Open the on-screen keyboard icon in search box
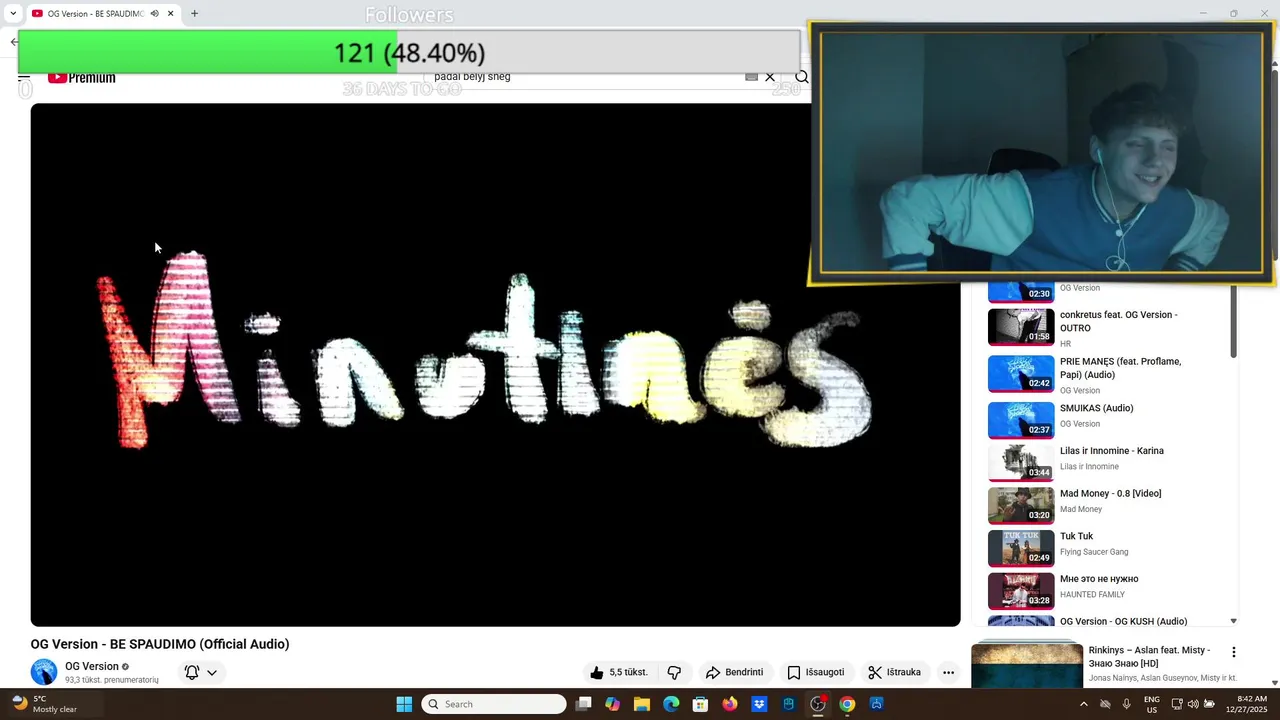The image size is (1280, 720). pos(751,77)
